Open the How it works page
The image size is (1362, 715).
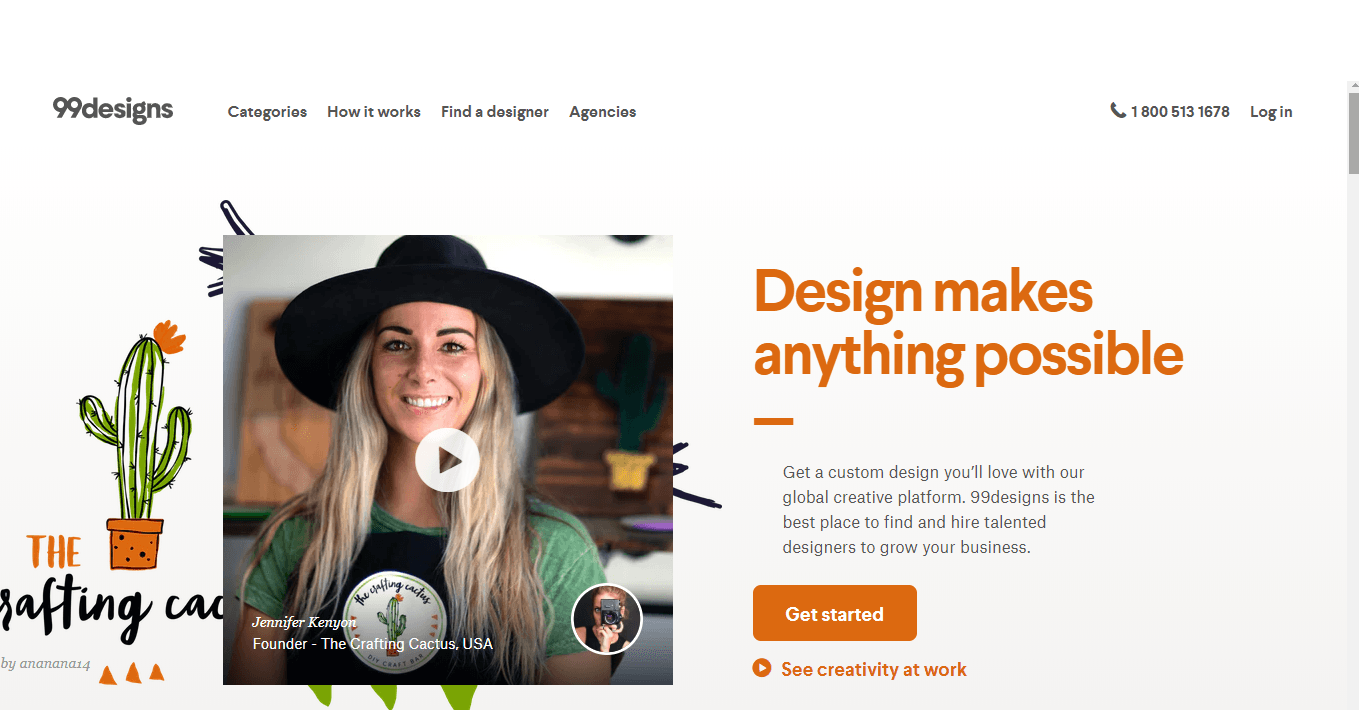click(374, 112)
